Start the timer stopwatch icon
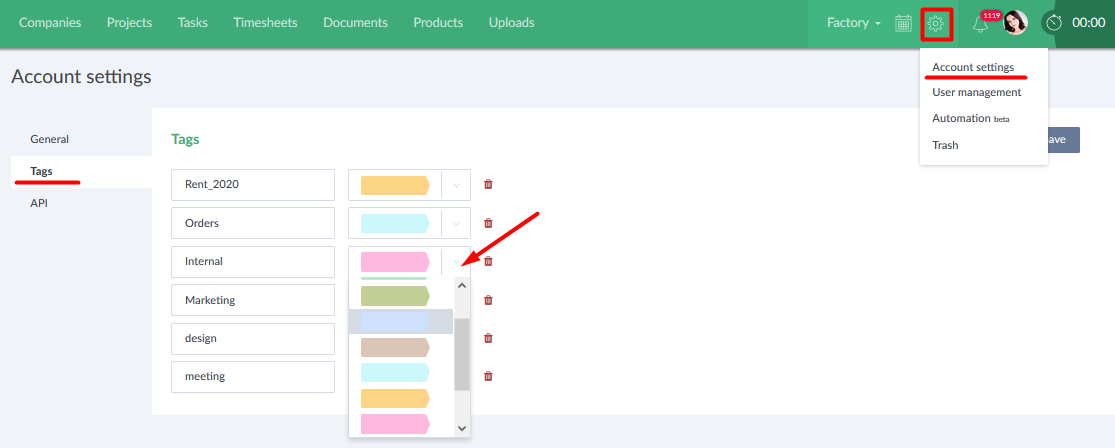 pos(1054,23)
